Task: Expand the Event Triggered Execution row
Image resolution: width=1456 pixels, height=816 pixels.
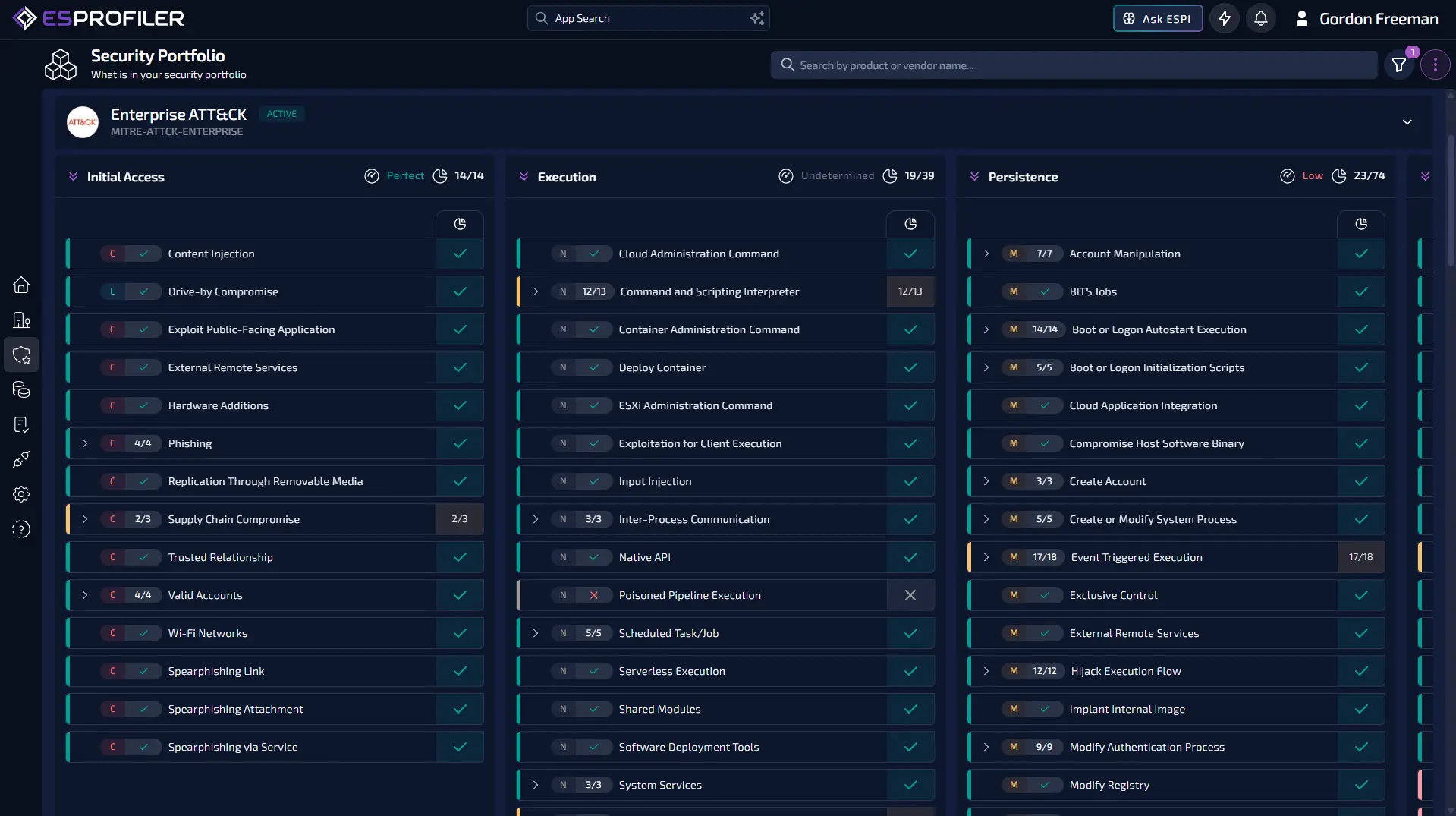Action: coord(986,557)
